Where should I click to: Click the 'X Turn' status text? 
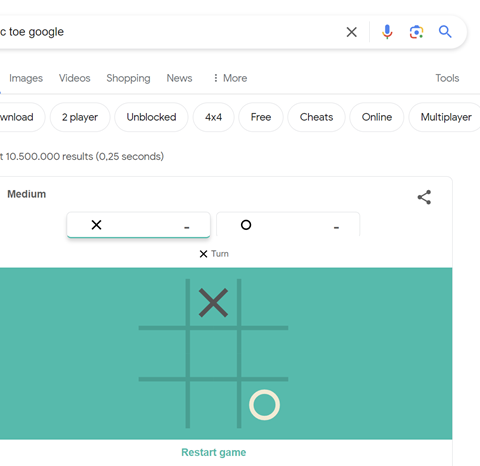(214, 254)
